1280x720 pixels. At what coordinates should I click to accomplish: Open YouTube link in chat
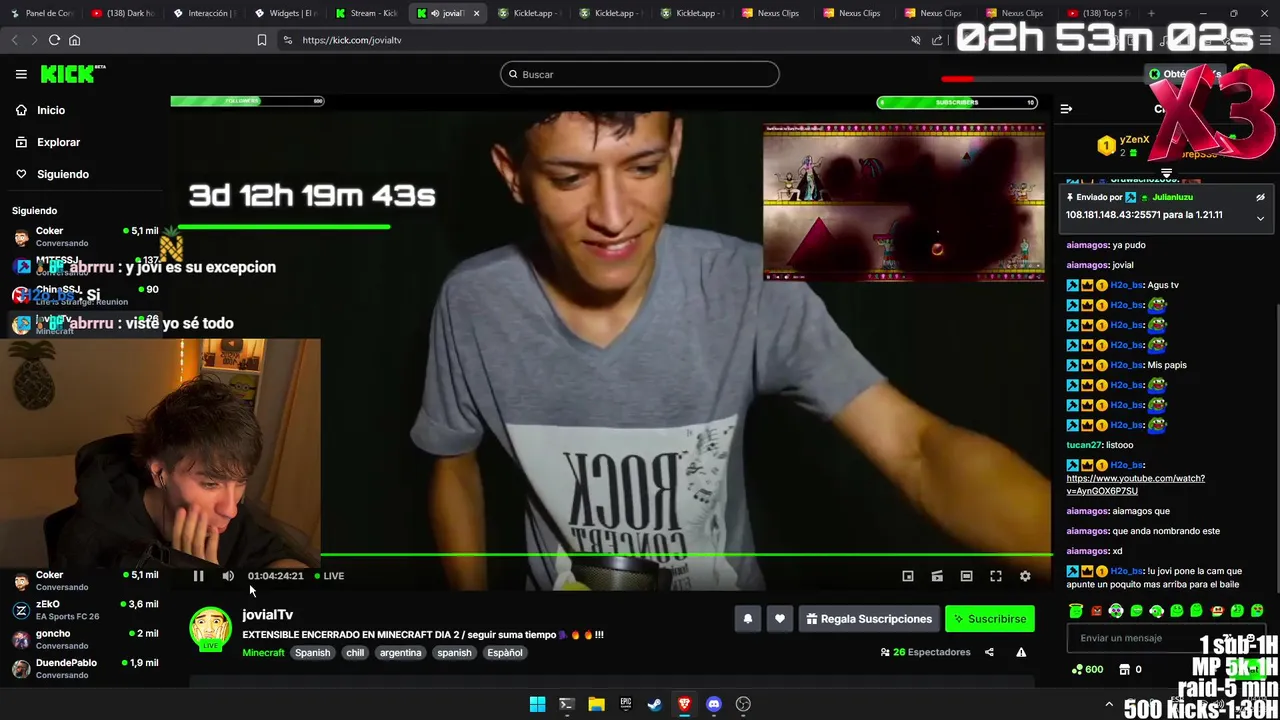coord(1135,485)
